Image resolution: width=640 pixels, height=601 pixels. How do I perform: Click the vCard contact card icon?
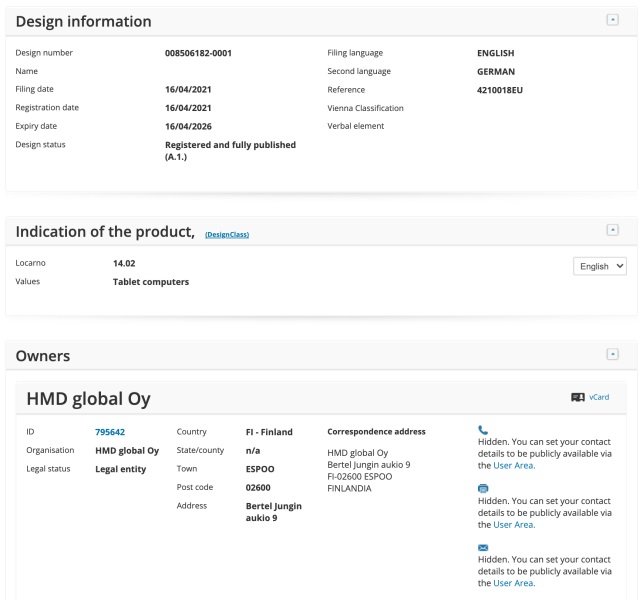click(x=577, y=397)
